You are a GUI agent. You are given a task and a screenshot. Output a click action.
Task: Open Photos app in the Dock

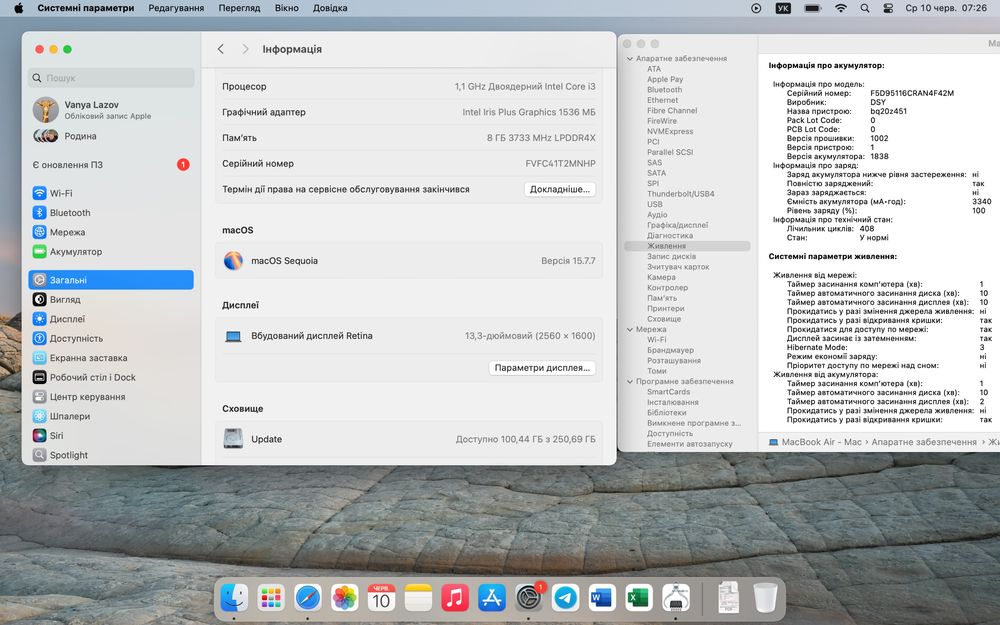coord(344,598)
